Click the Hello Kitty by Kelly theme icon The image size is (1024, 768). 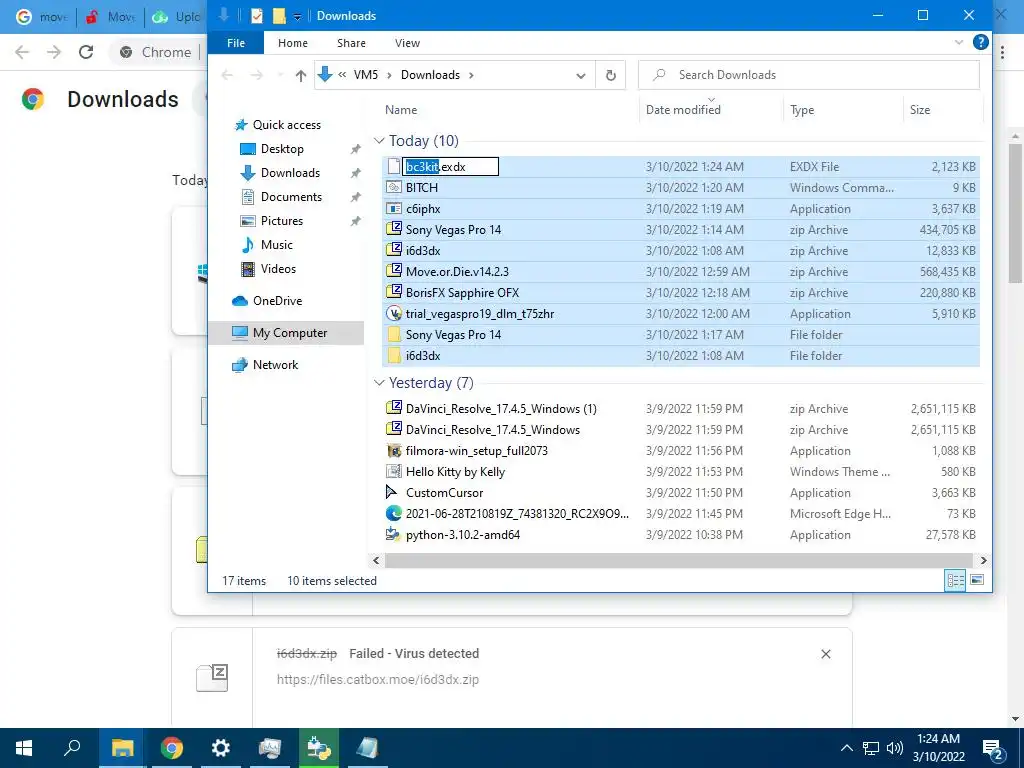[394, 472]
